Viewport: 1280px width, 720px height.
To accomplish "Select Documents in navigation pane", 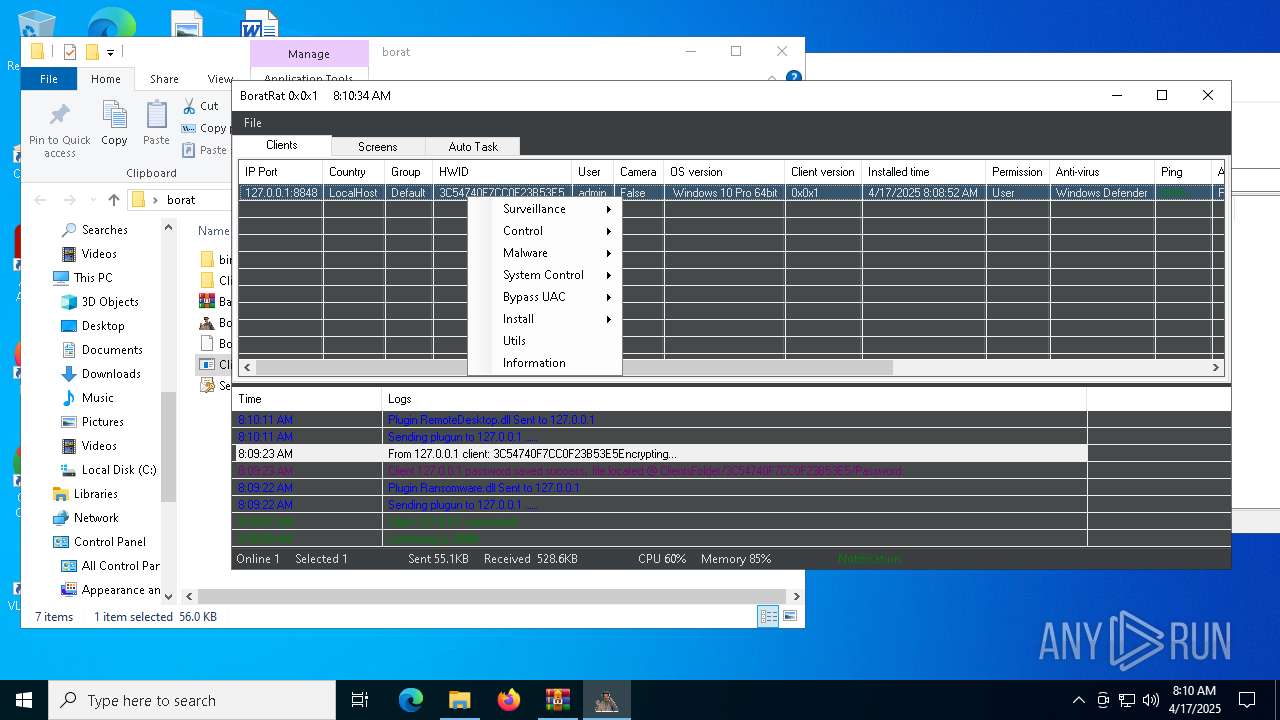I will (x=112, y=350).
